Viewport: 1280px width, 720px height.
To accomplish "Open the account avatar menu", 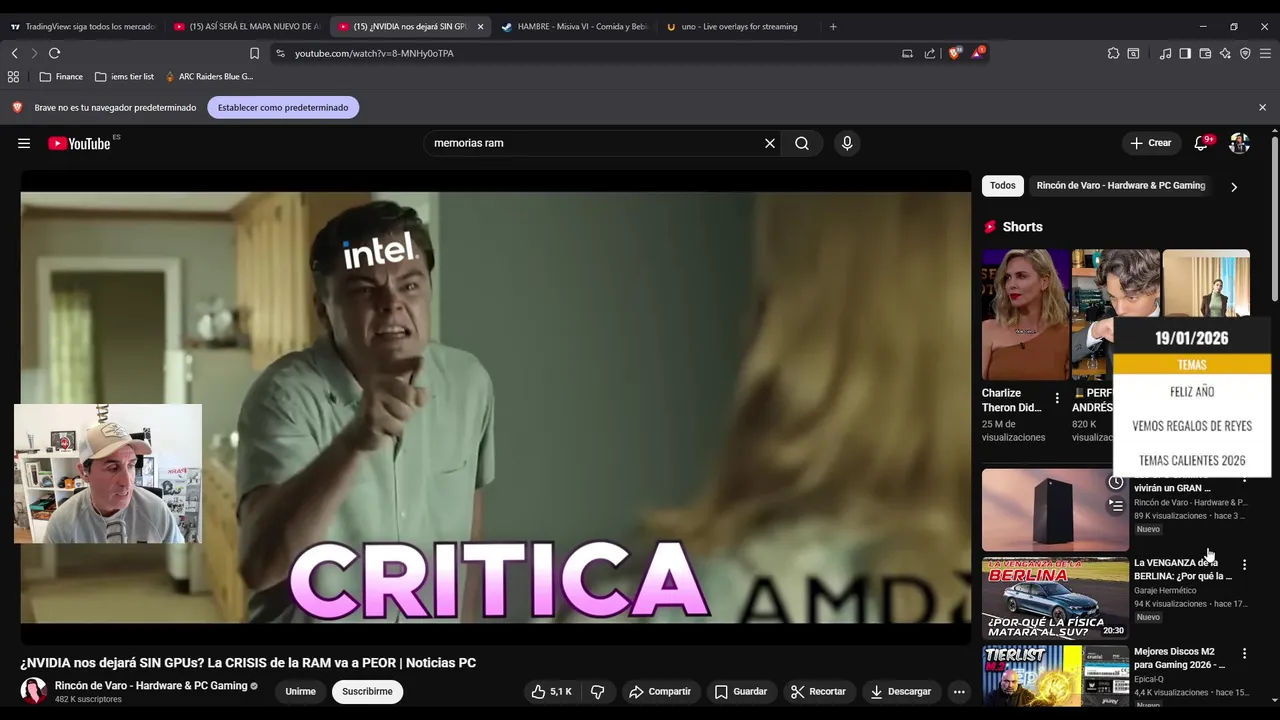I will [x=1239, y=143].
